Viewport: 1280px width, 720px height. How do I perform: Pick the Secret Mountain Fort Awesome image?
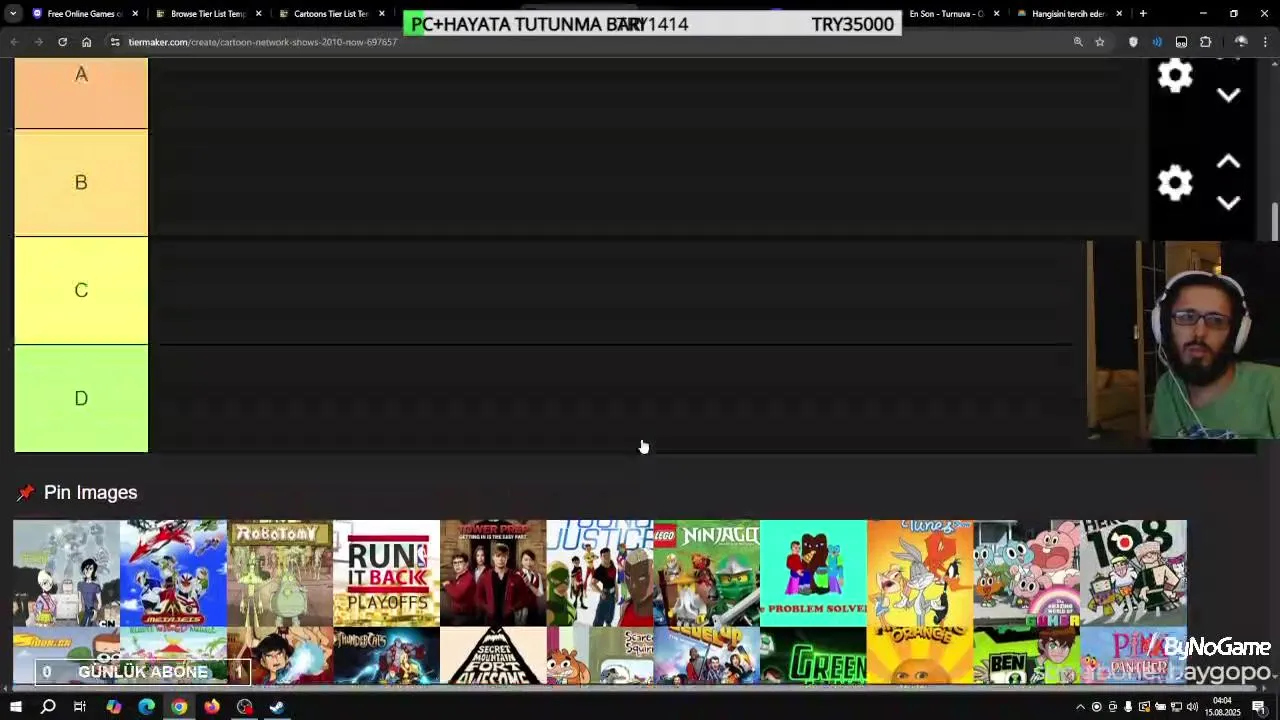[493, 656]
